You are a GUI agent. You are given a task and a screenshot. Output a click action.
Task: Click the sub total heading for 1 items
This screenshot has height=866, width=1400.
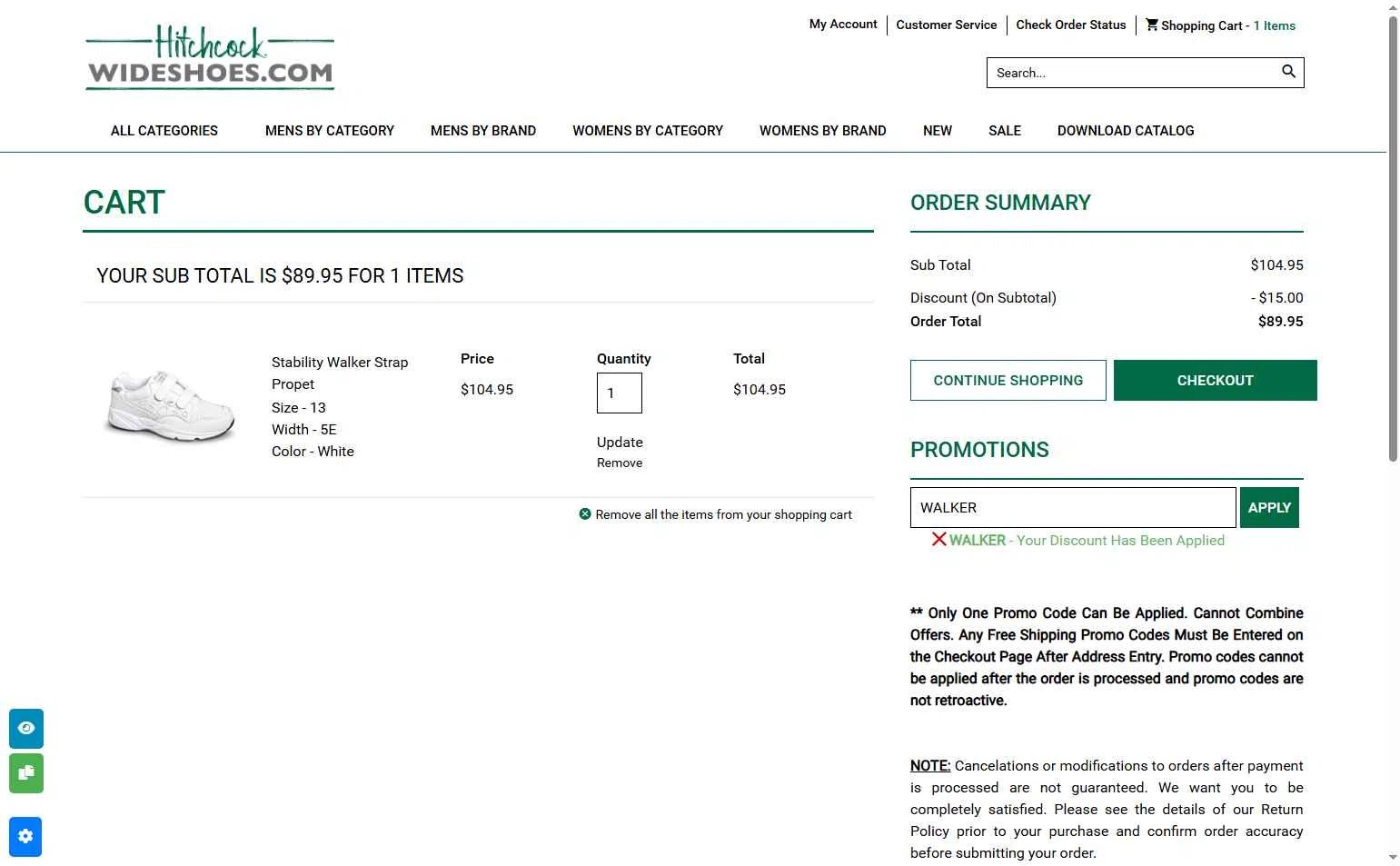point(280,275)
